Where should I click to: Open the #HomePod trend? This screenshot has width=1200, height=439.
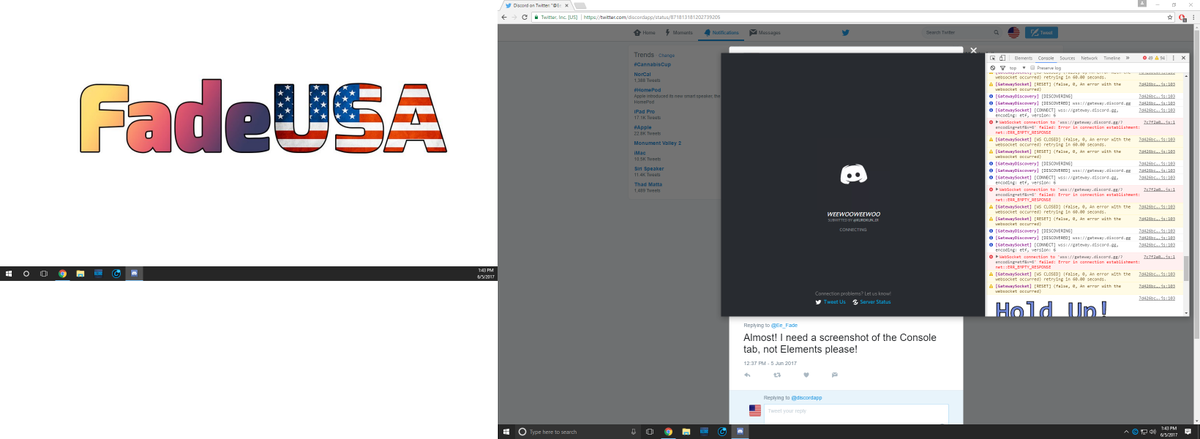[x=649, y=90]
